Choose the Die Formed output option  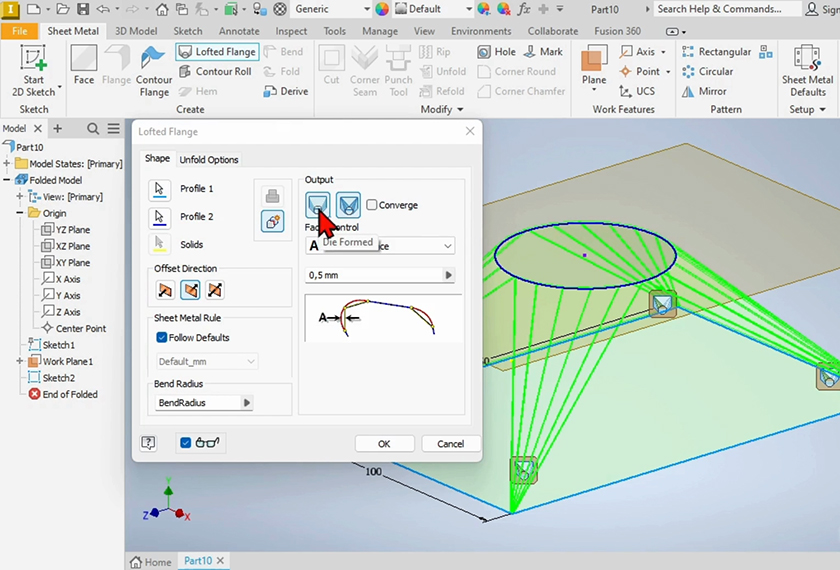pos(318,205)
